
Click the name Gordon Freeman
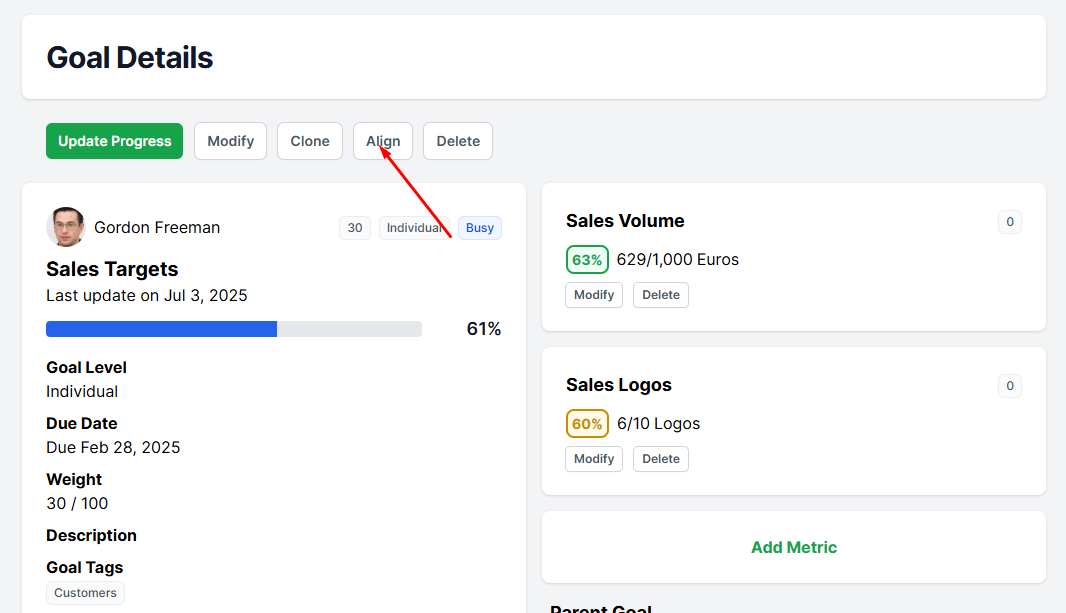pyautogui.click(x=157, y=228)
